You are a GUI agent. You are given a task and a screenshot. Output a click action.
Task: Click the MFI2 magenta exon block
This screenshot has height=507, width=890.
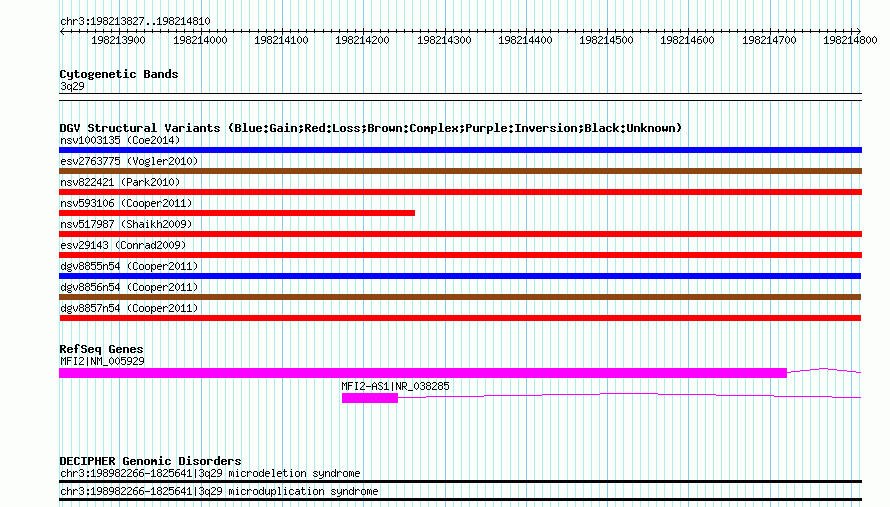(423, 373)
